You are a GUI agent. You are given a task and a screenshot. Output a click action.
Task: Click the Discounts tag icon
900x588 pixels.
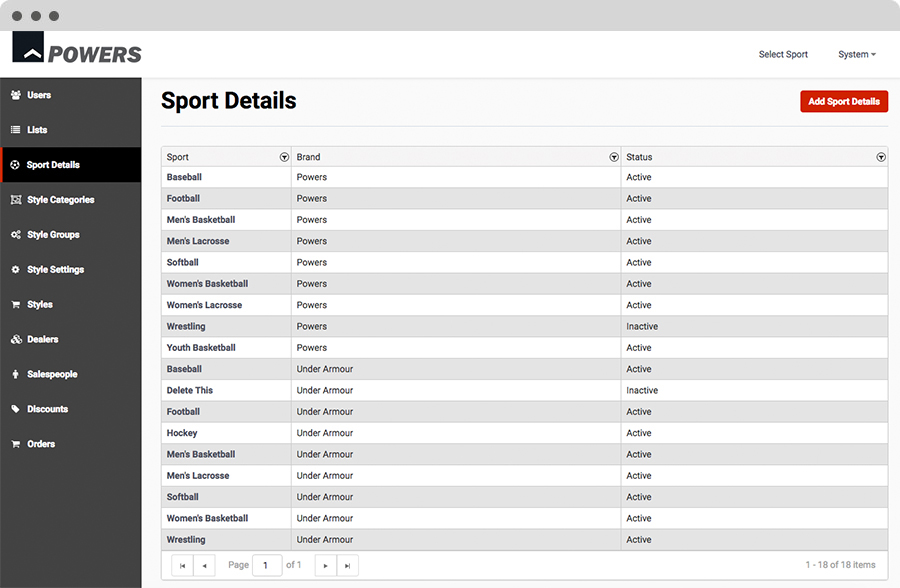click(15, 409)
